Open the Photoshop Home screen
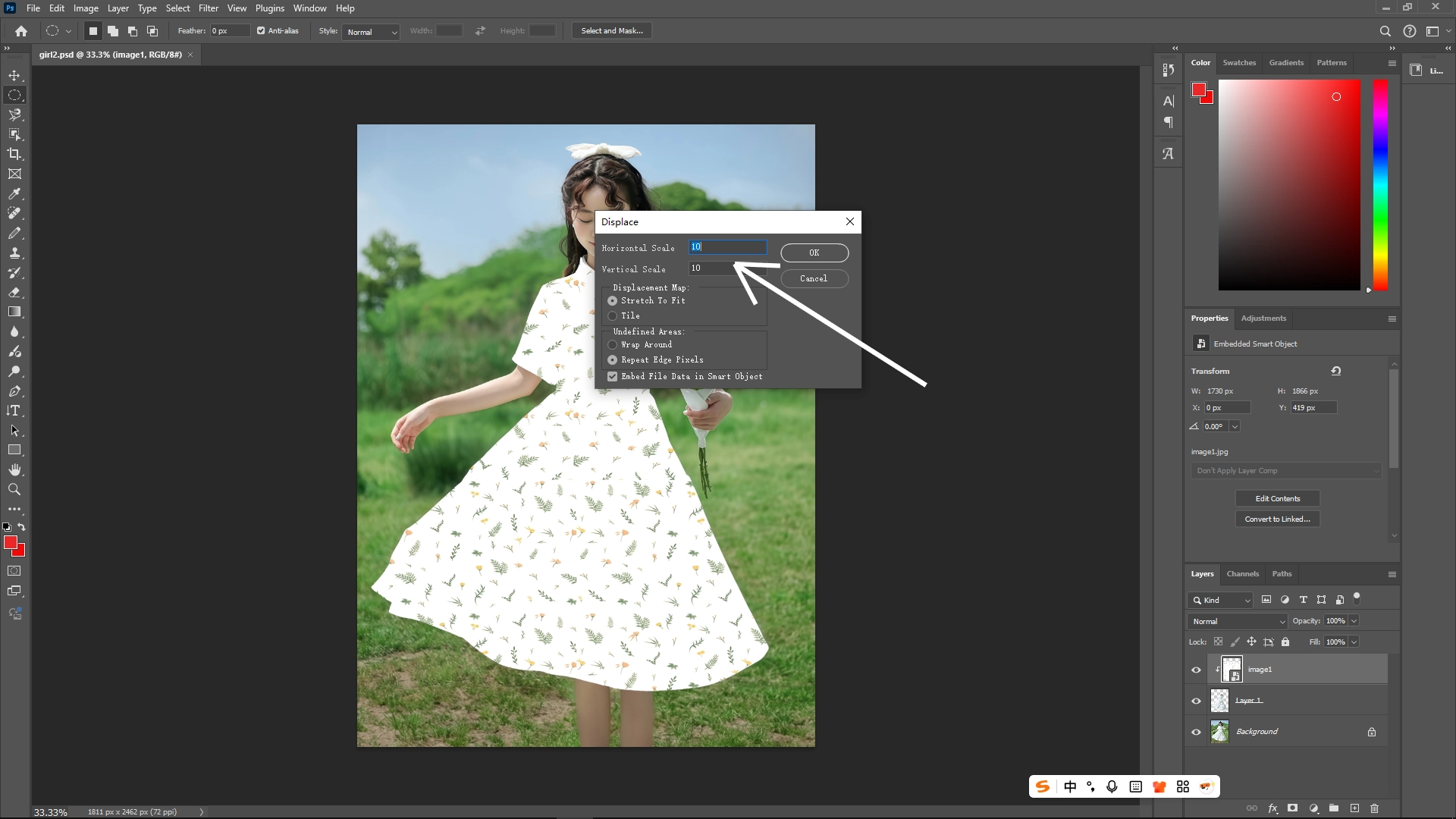 pos(20,30)
